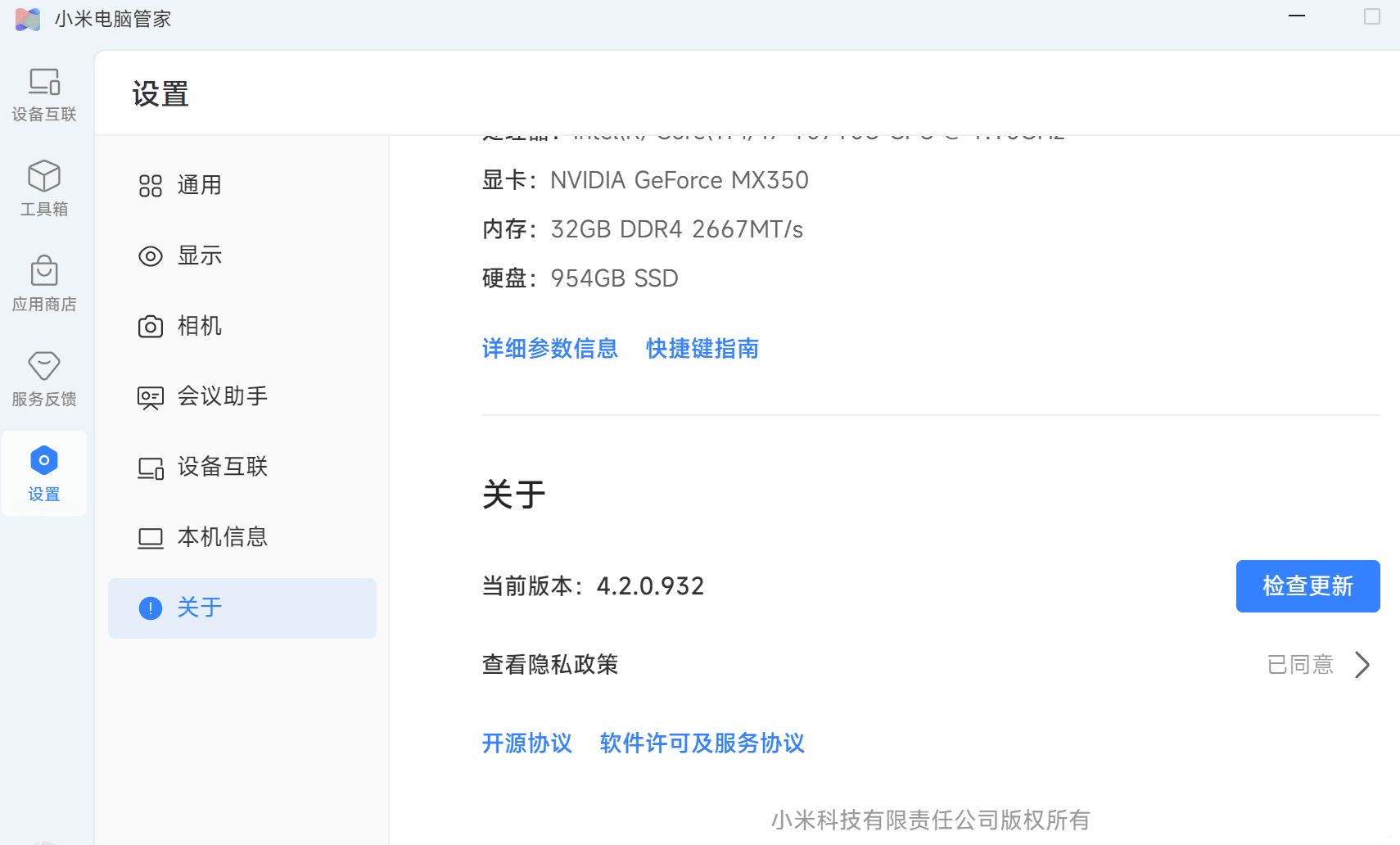Expand privacy policy via chevron arrow
The width and height of the screenshot is (1400, 845).
1362,665
